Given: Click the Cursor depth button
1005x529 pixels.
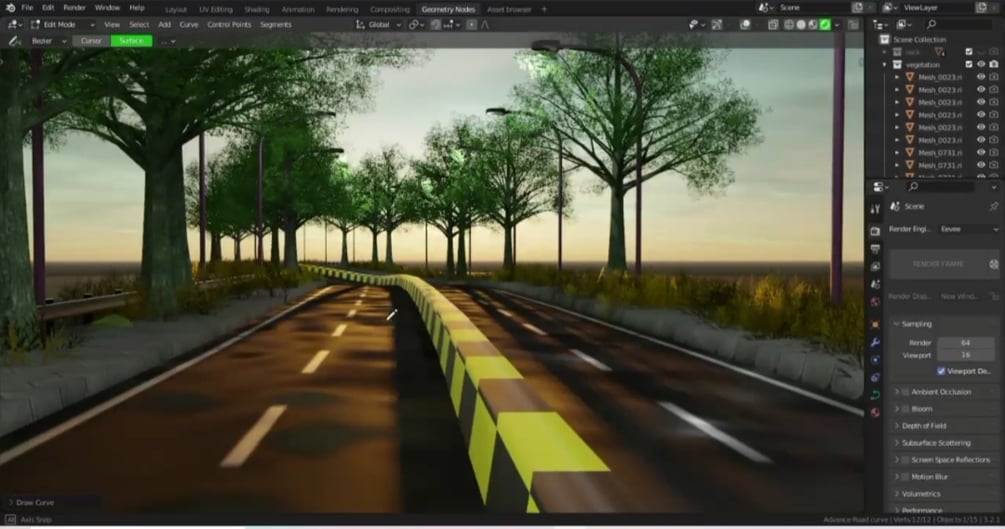Looking at the screenshot, I should click(x=91, y=41).
